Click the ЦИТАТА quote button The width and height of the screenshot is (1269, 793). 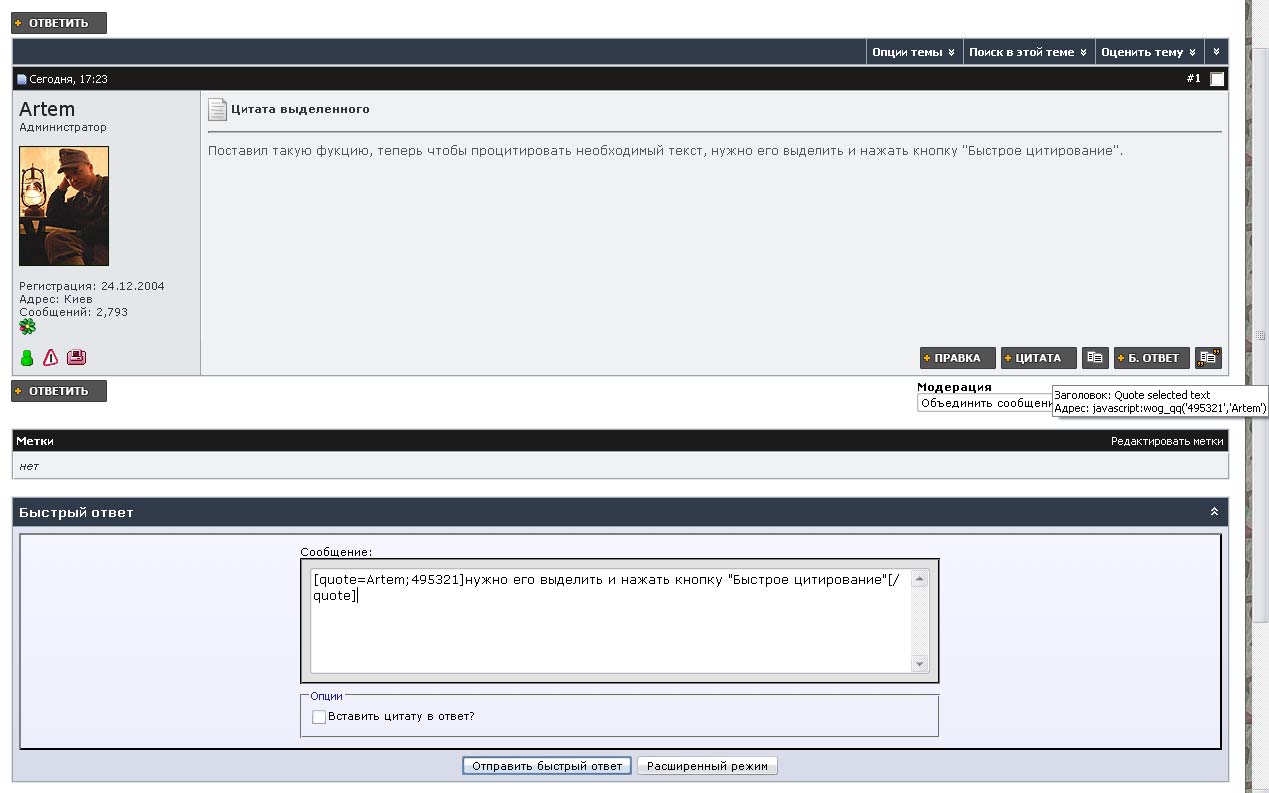pyautogui.click(x=1039, y=358)
